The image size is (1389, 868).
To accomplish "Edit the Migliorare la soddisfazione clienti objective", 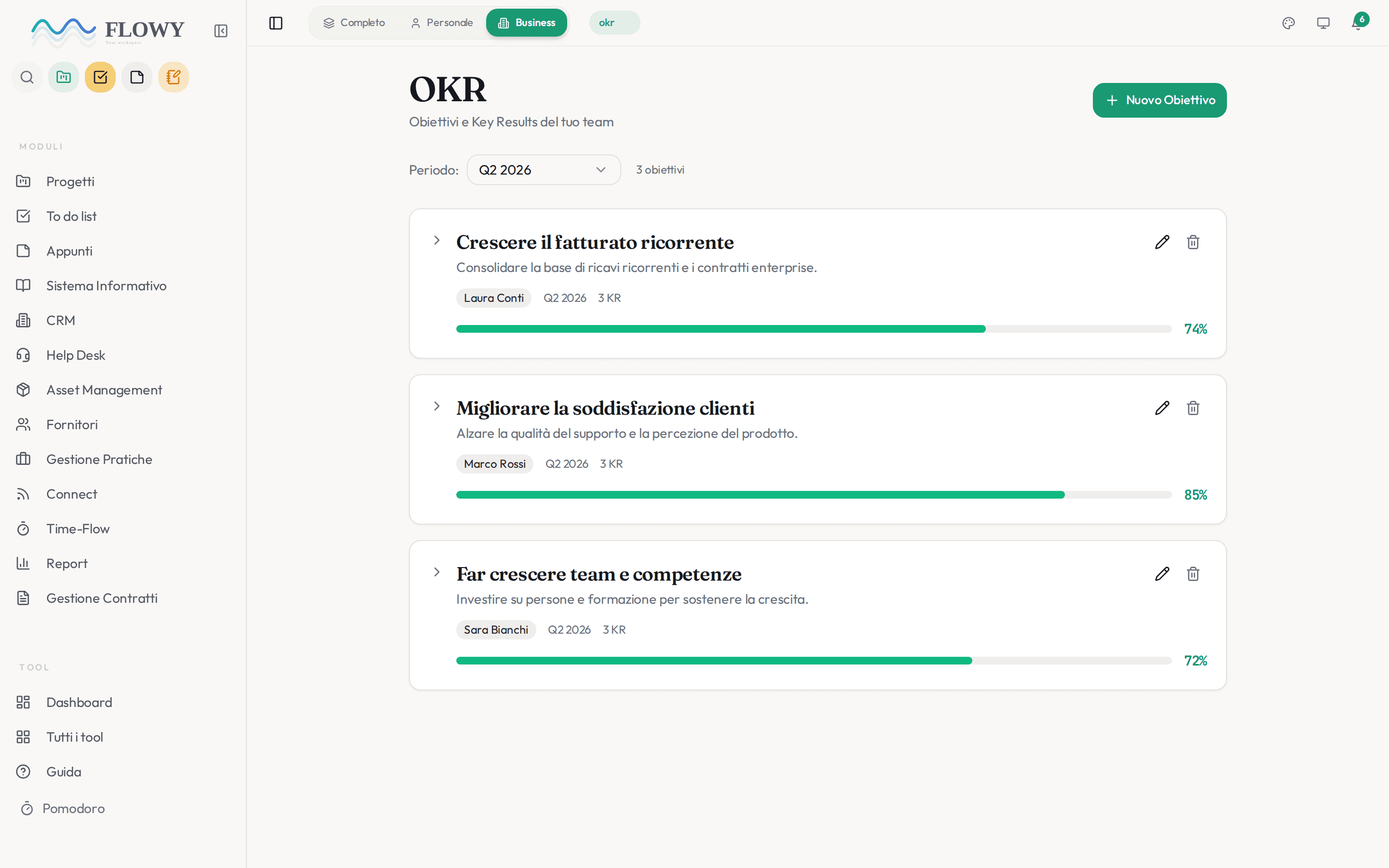I will click(x=1162, y=408).
